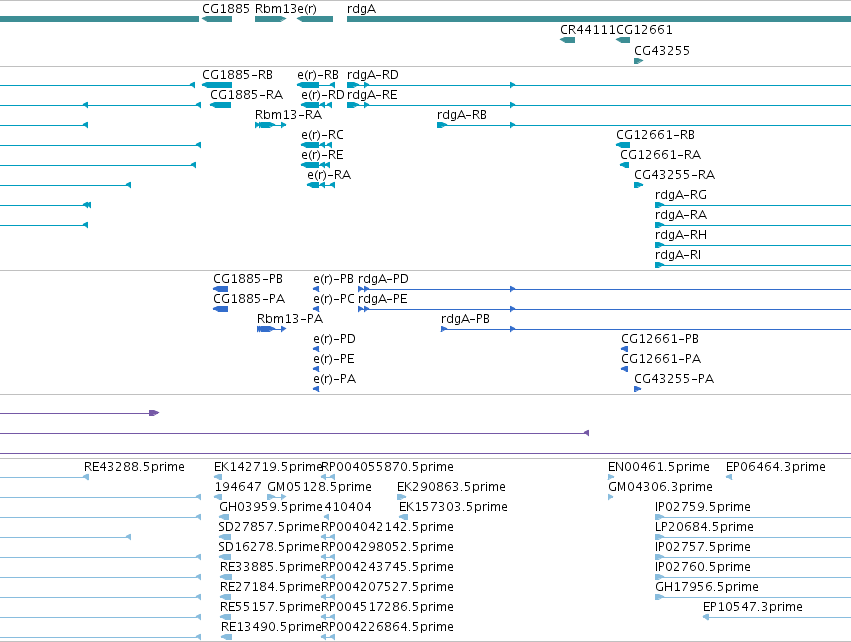Select the GM04306.3prime EST label
Image resolution: width=851 pixels, height=642 pixels.
[661, 487]
